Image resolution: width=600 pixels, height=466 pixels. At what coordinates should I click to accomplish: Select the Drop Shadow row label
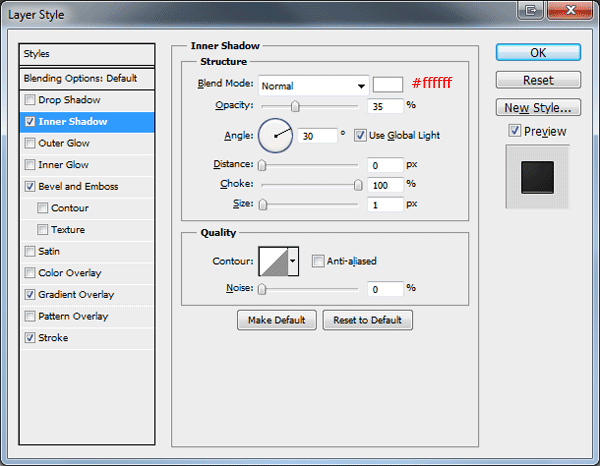69,100
